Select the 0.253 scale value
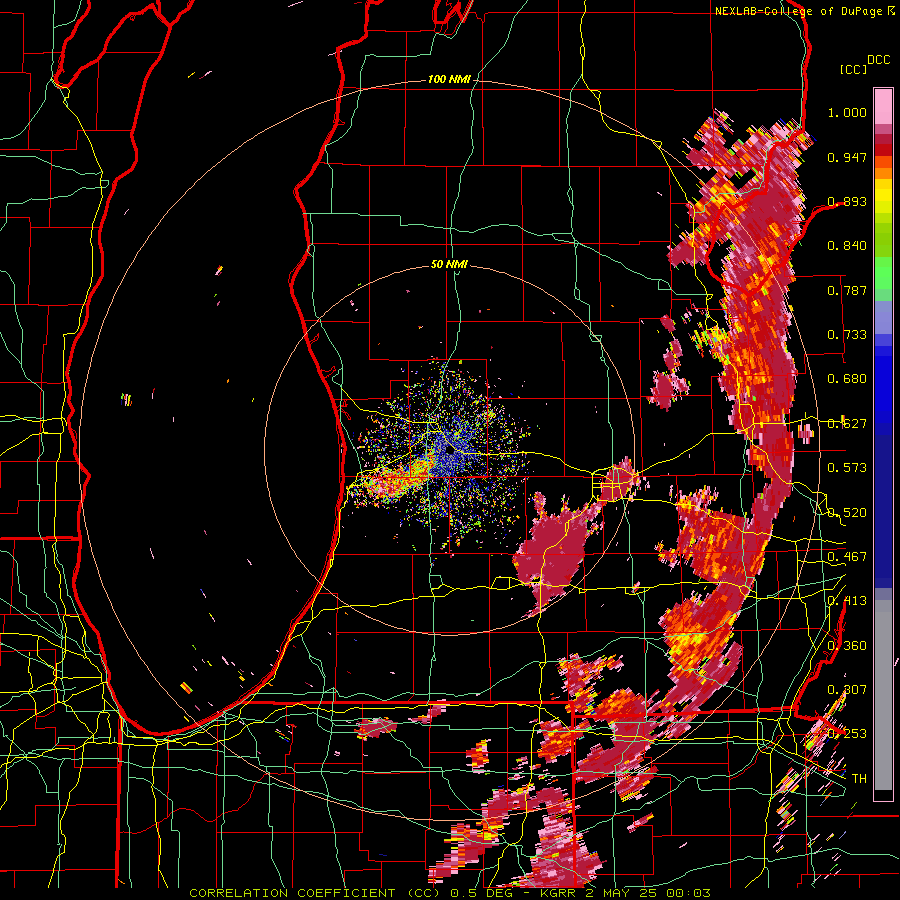The height and width of the screenshot is (900, 900). pyautogui.click(x=847, y=734)
